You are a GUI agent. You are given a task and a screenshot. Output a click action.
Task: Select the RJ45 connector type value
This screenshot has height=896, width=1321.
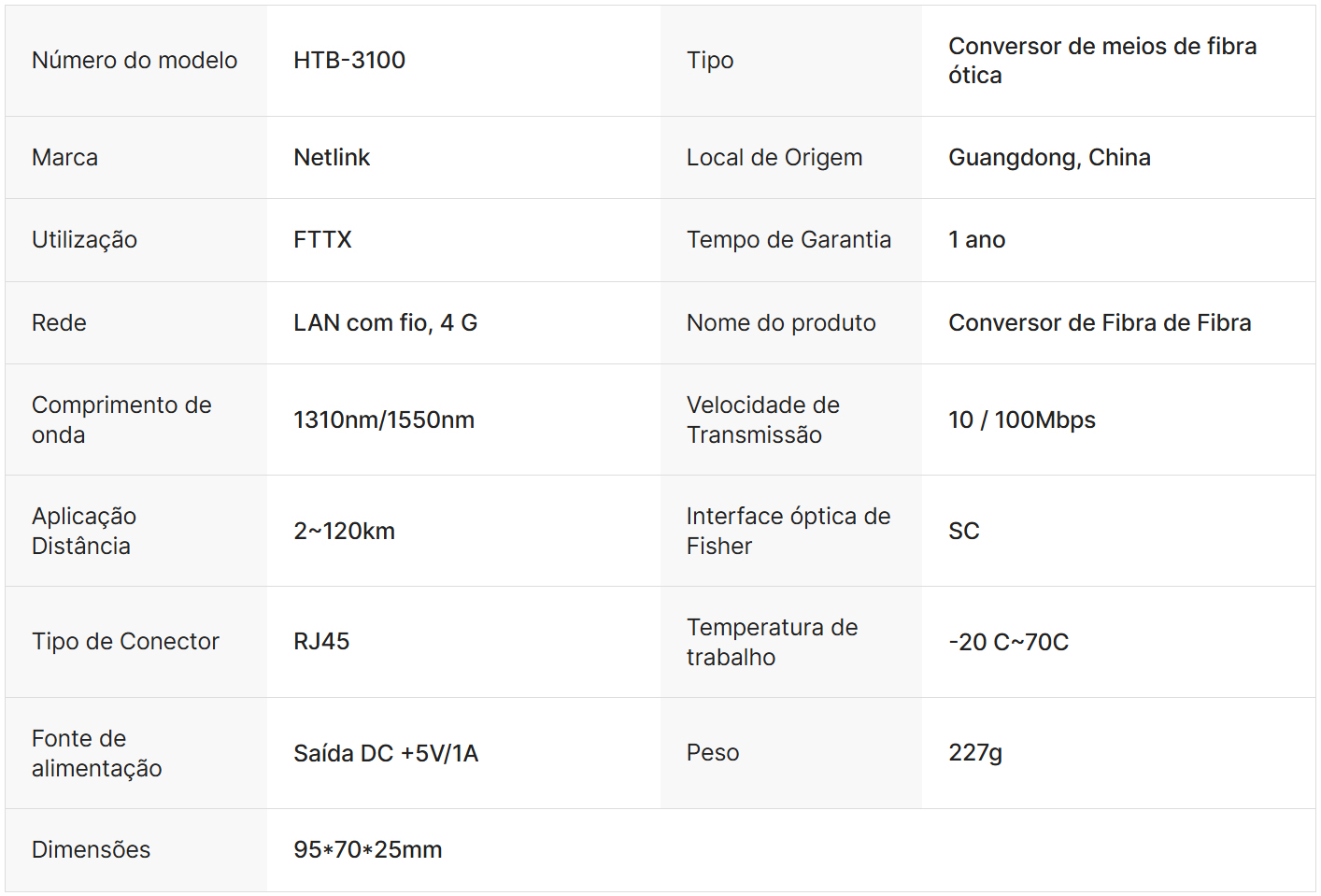tap(321, 642)
